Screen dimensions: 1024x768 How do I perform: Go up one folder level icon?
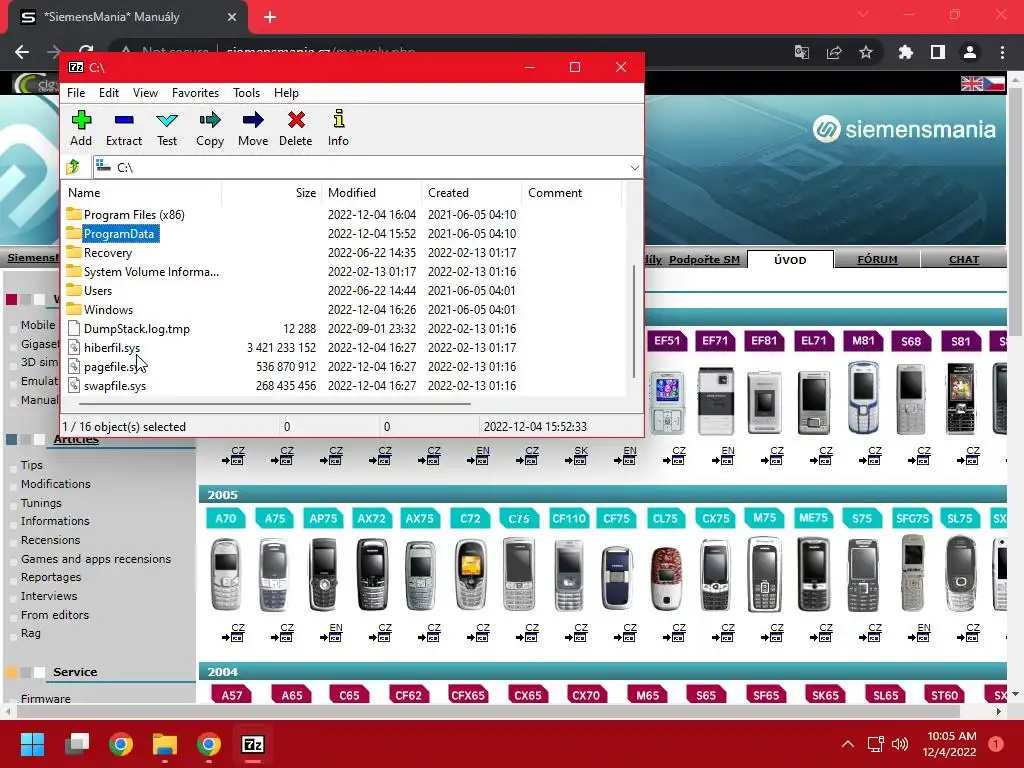point(73,167)
